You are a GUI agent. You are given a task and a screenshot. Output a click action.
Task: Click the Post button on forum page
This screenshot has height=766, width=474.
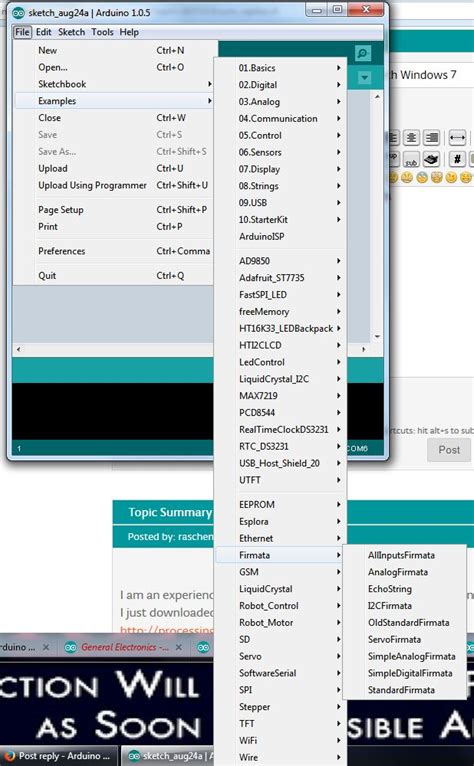point(449,450)
